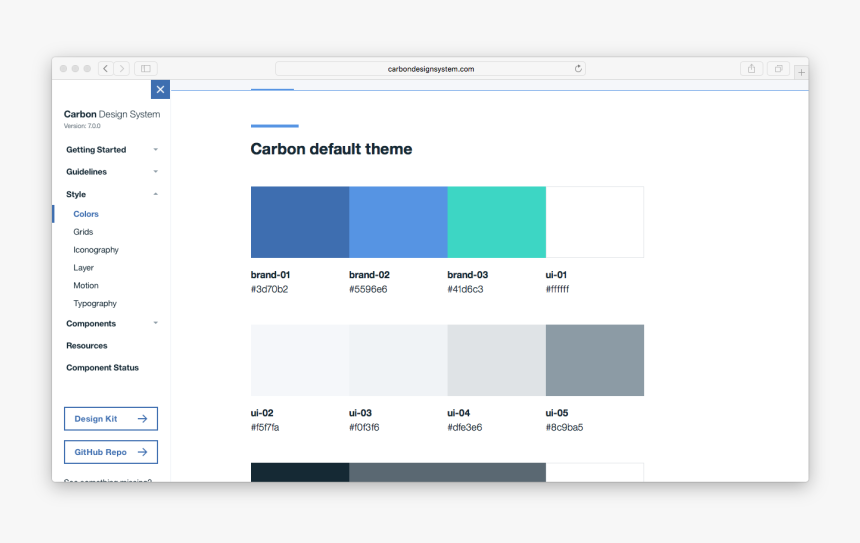Click the ui-03 color swatch
Screen dimensions: 860x543
tap(398, 360)
